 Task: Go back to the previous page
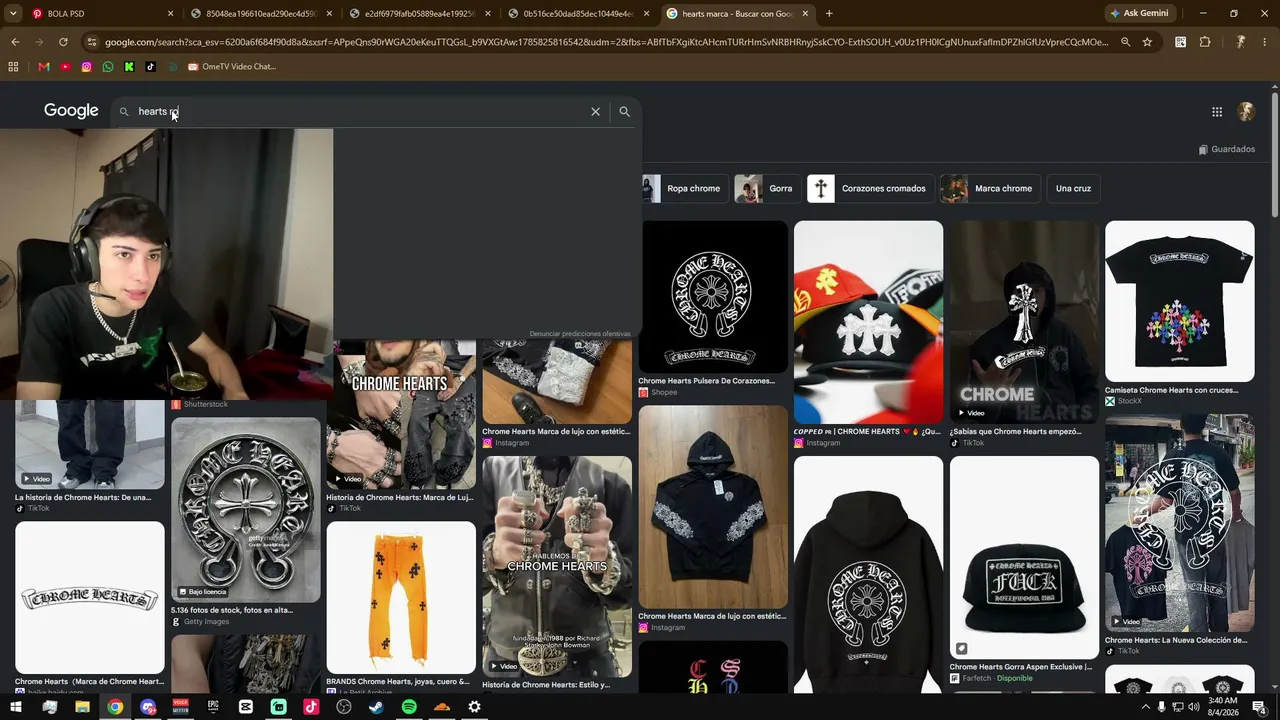pyautogui.click(x=15, y=42)
